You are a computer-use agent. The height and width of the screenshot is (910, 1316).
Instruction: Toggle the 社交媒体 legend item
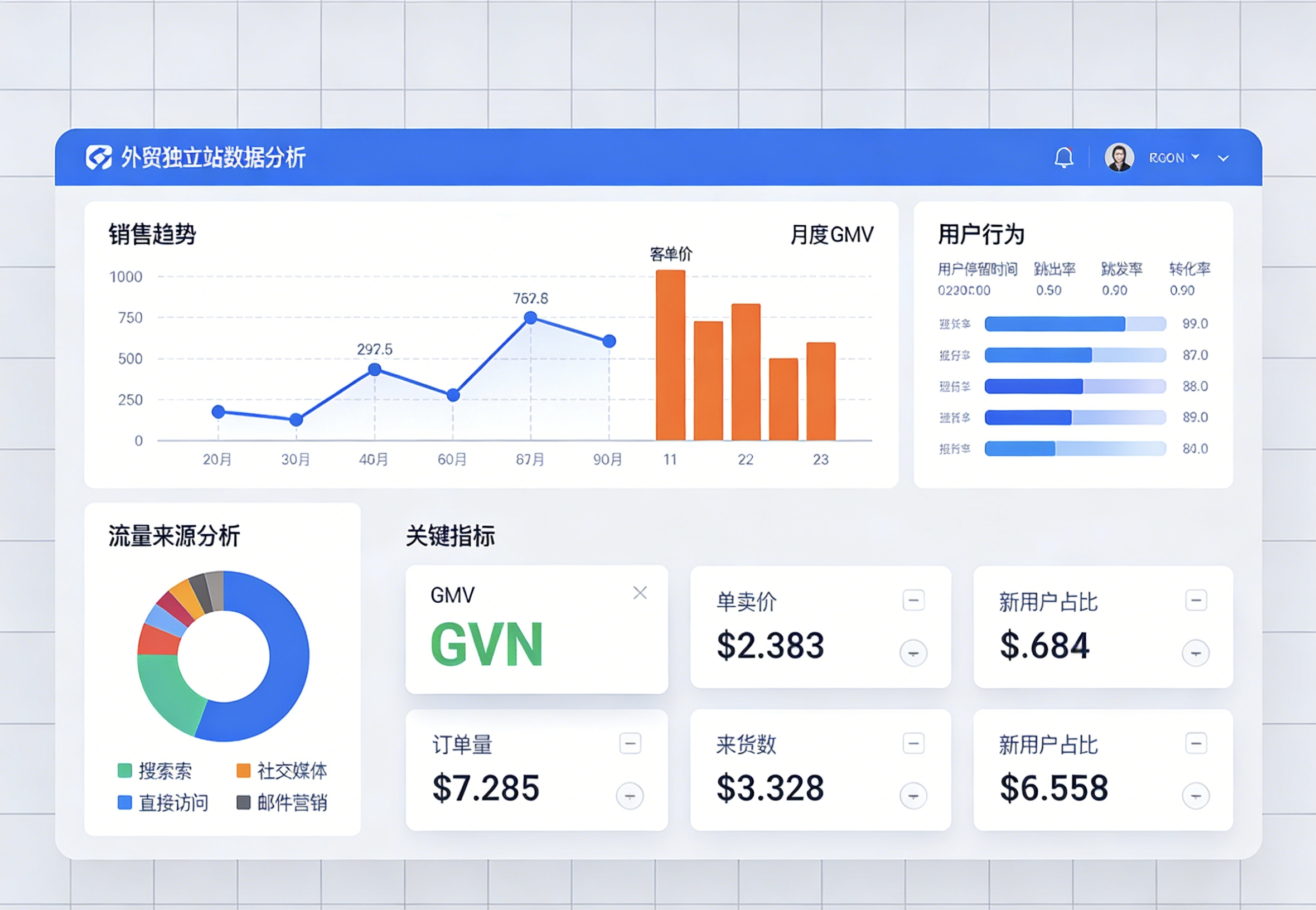click(x=282, y=771)
